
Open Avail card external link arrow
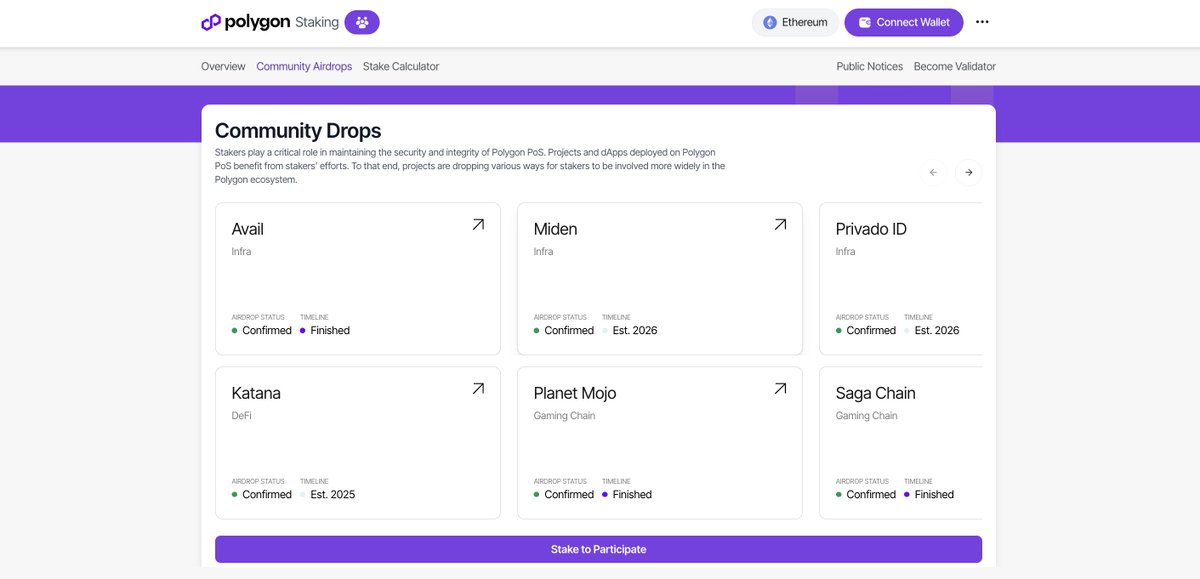click(478, 225)
